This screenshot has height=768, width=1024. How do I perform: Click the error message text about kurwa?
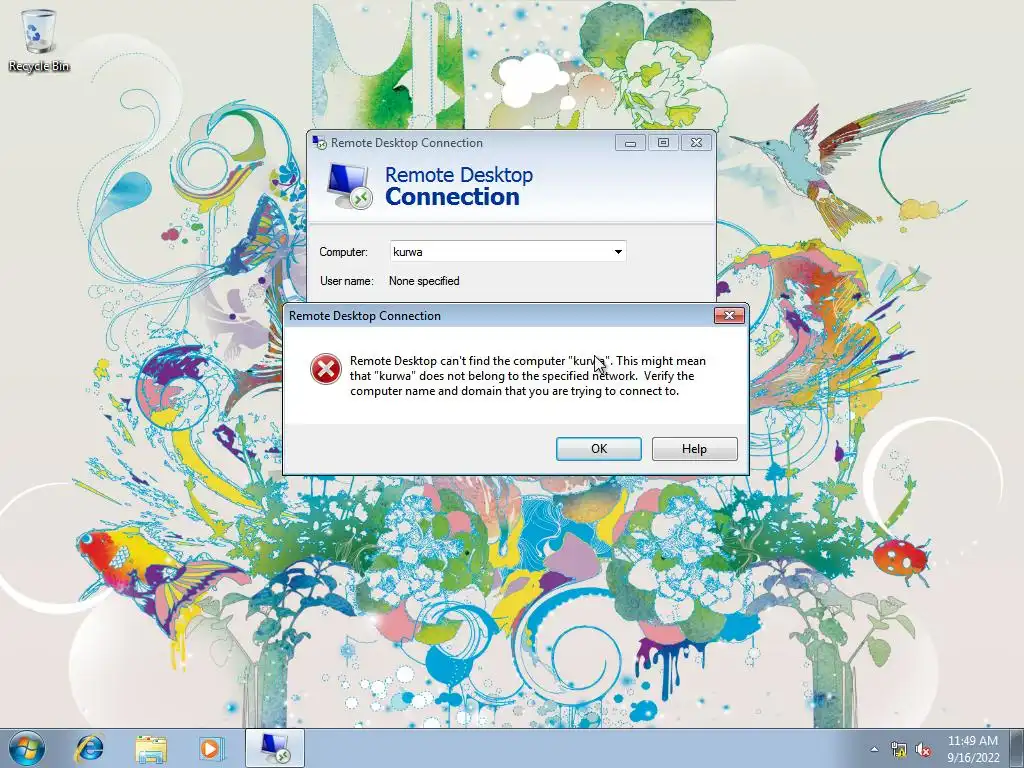tap(528, 376)
